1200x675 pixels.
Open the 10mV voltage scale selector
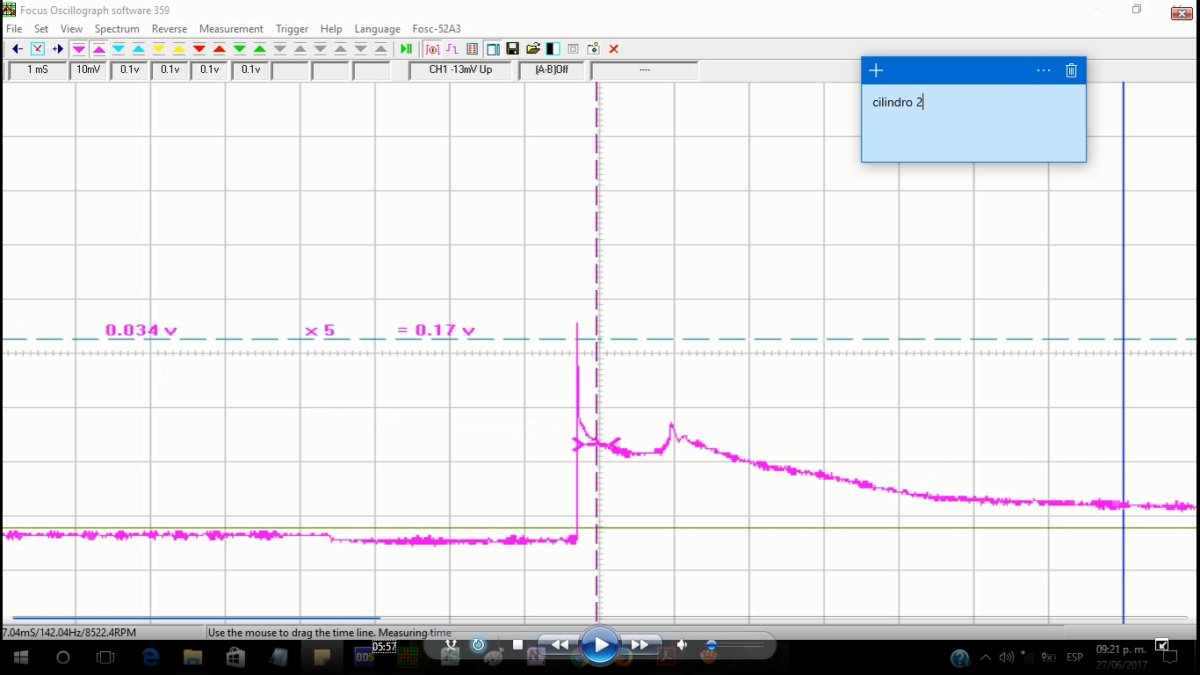88,70
